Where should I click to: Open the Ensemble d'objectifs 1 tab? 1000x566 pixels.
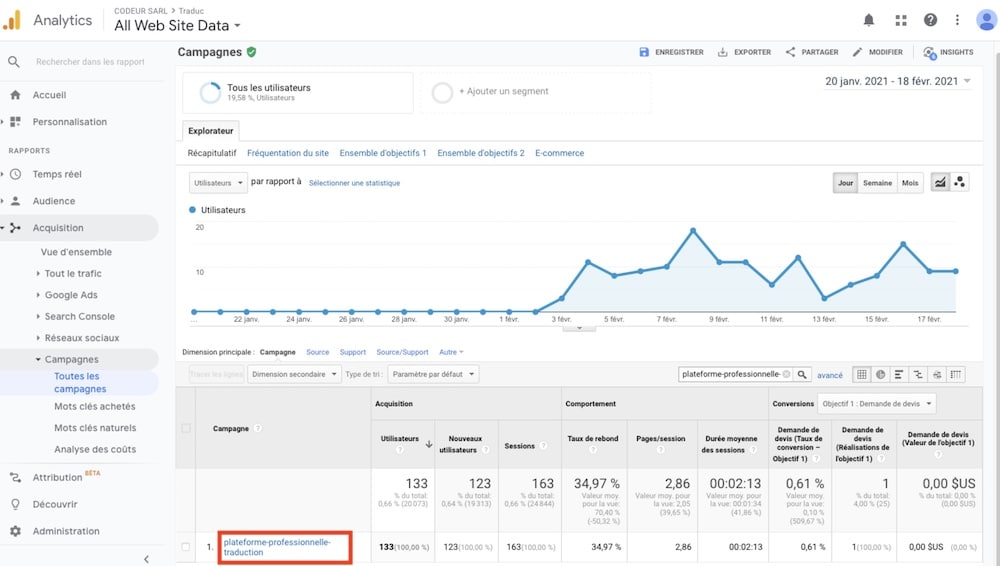[x=383, y=153]
